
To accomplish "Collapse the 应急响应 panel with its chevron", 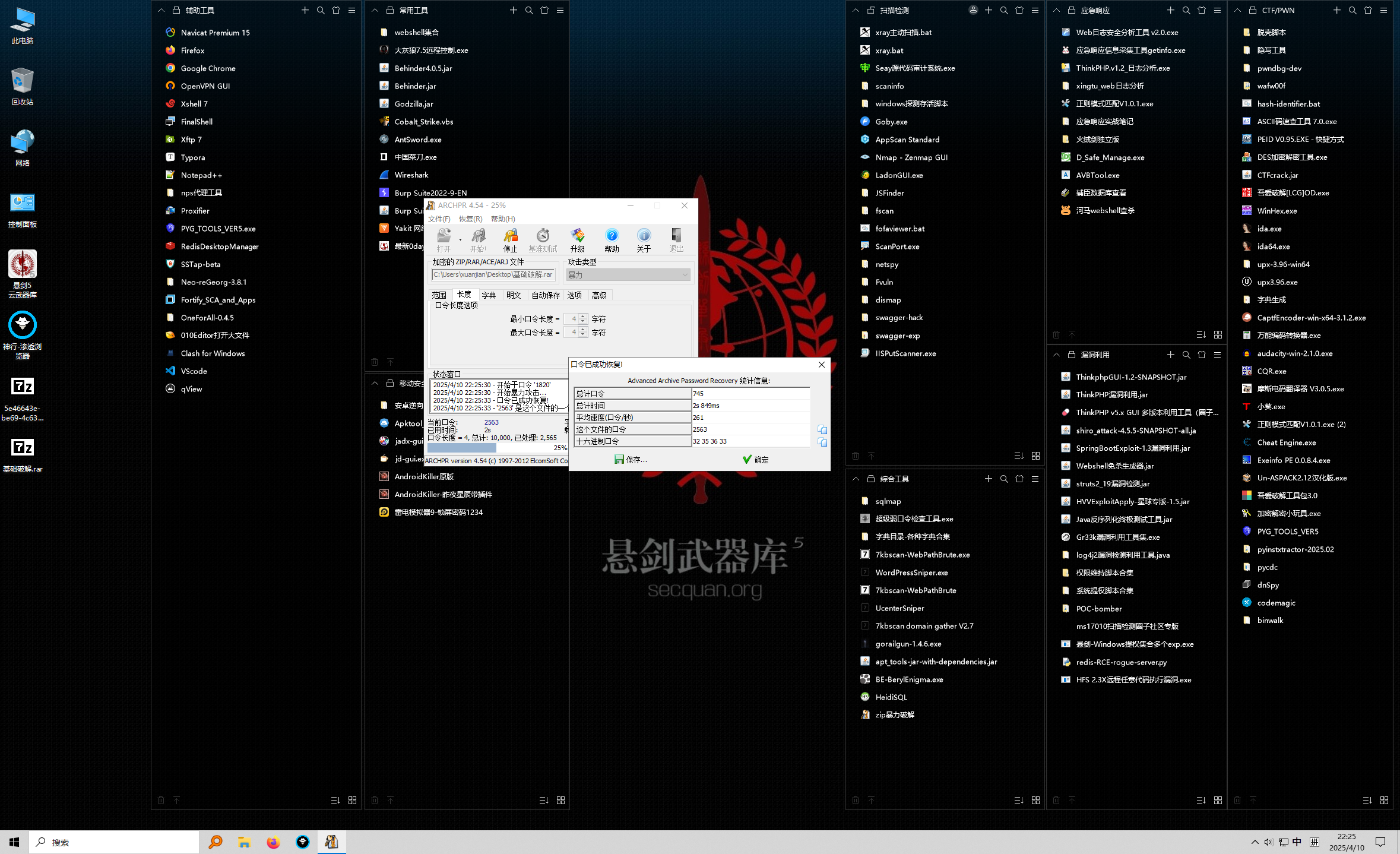I will (1056, 10).
